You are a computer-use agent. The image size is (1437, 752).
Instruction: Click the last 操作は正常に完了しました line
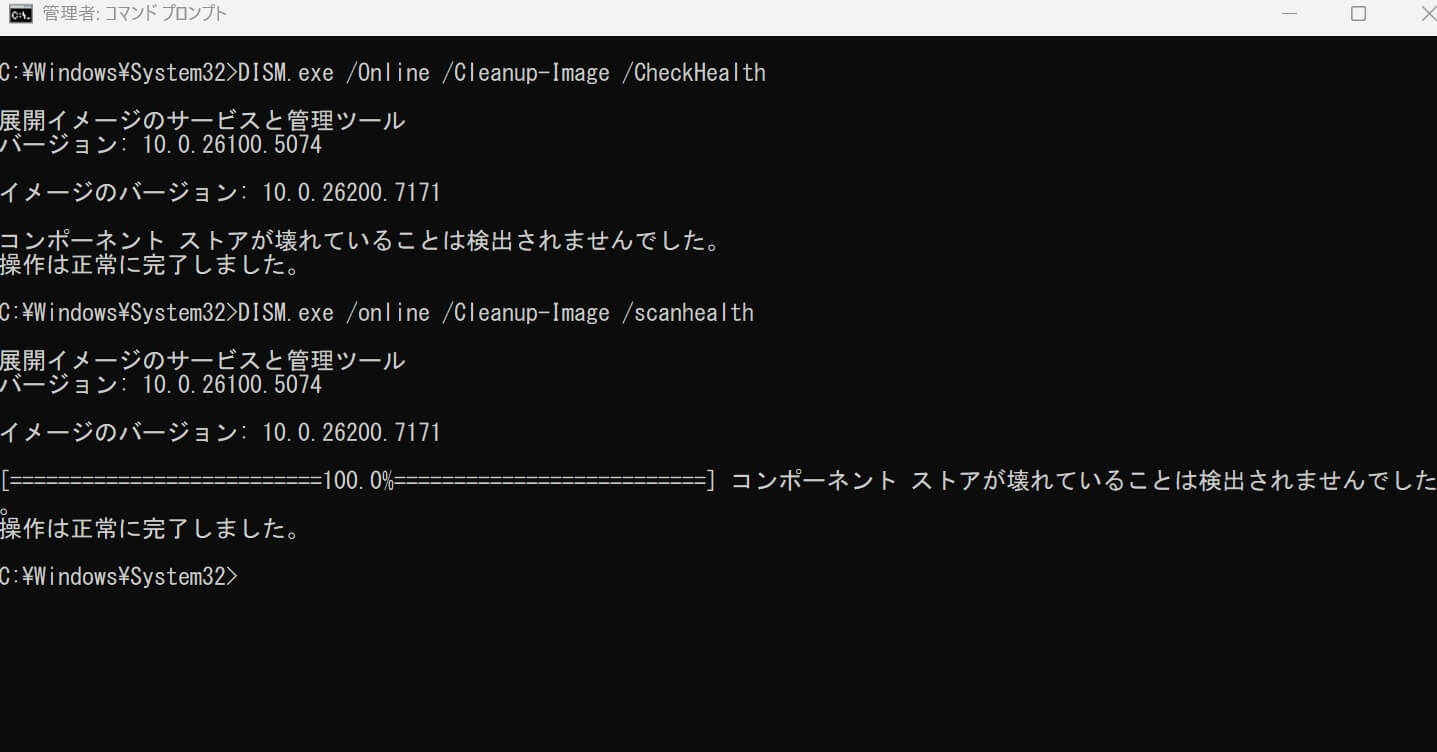150,529
